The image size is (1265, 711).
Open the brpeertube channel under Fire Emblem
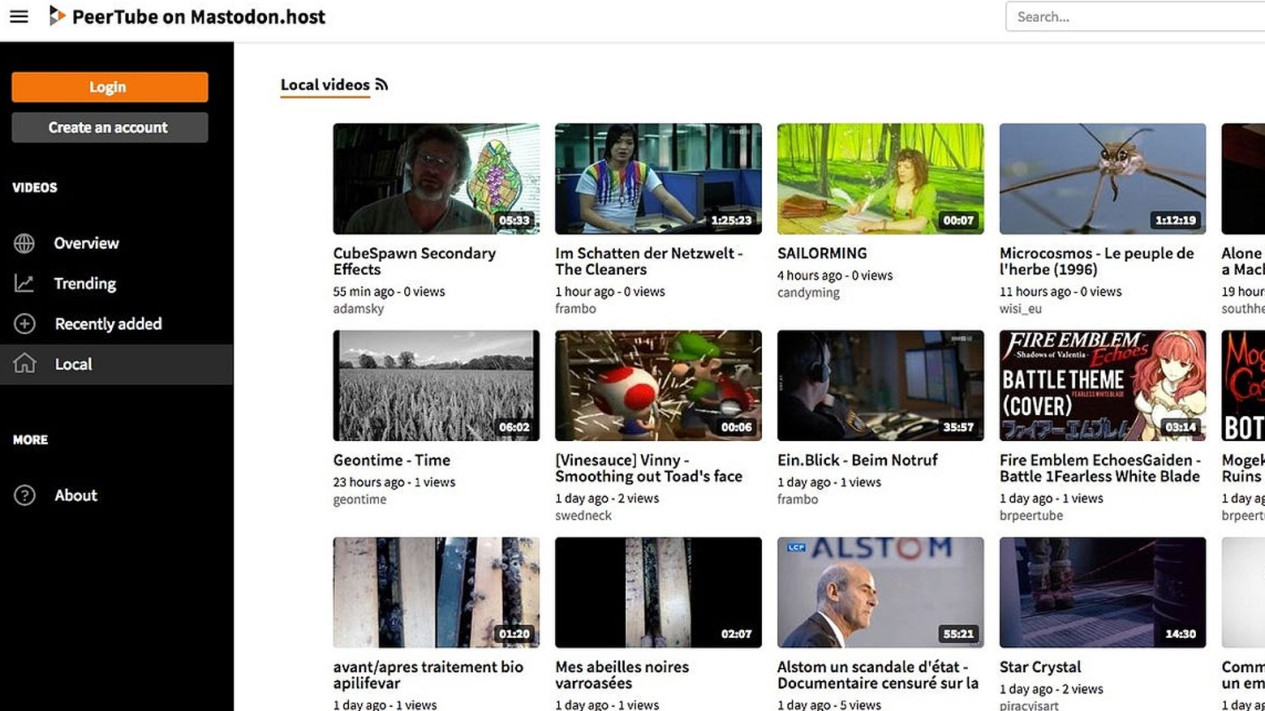[x=1031, y=516]
